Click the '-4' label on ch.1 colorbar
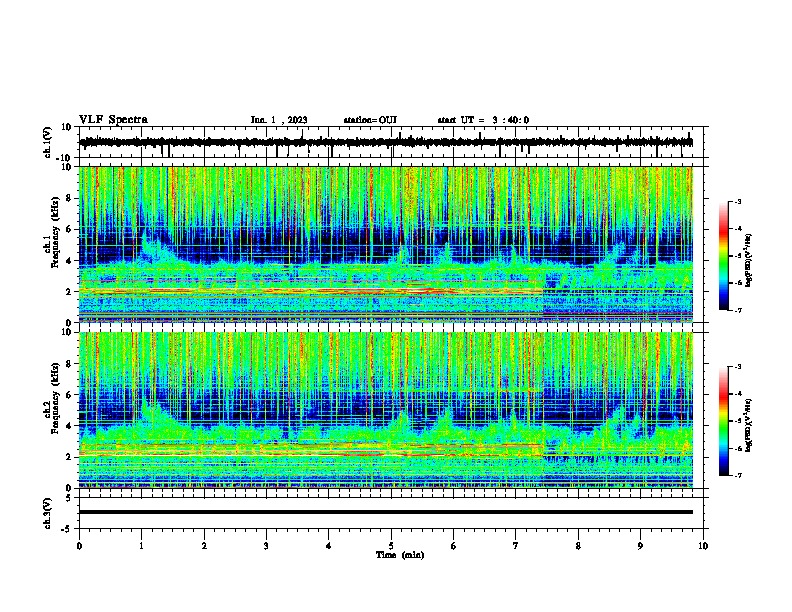Image resolution: width=792 pixels, height=612 pixels. [737, 229]
